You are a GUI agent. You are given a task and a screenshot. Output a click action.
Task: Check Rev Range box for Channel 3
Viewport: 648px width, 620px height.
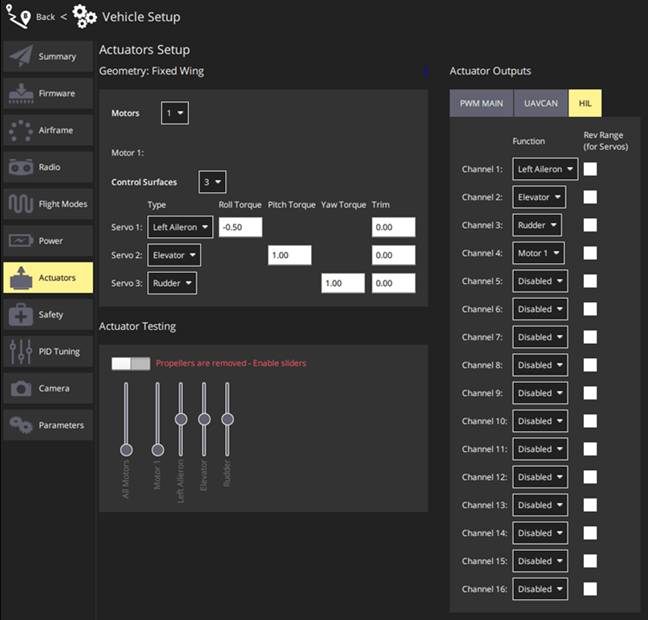(x=590, y=225)
